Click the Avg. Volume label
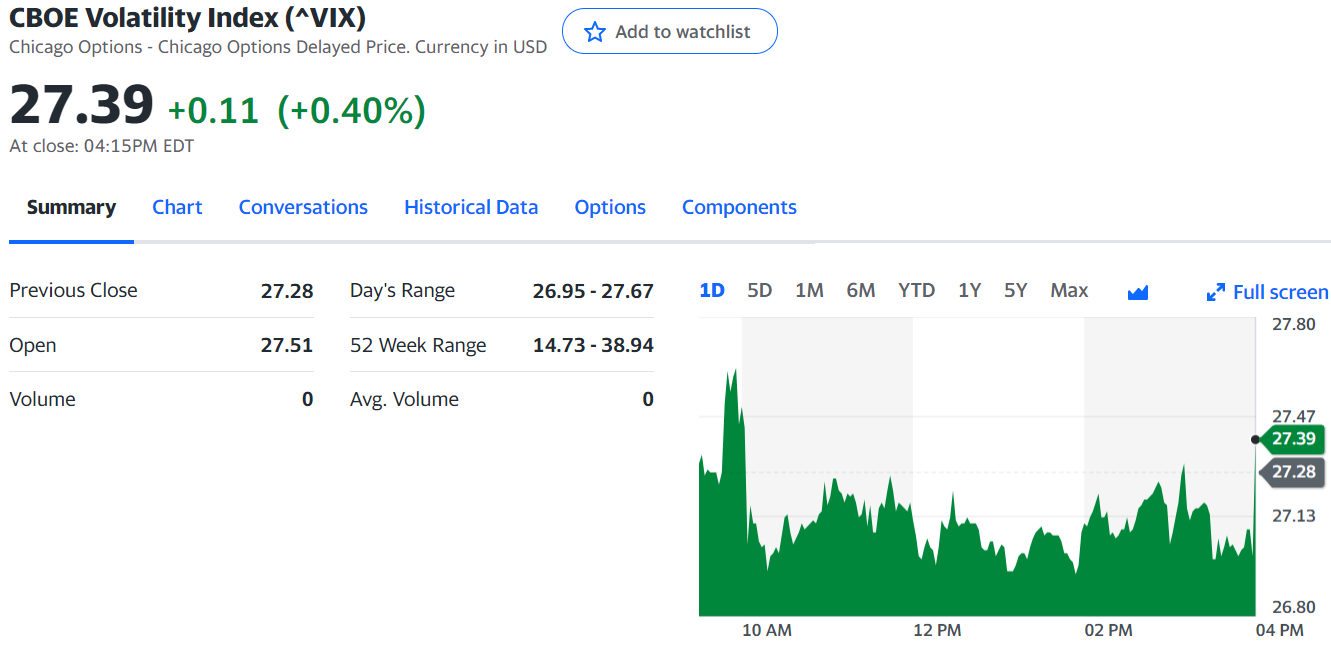Image resolution: width=1331 pixels, height=645 pixels. click(x=405, y=399)
